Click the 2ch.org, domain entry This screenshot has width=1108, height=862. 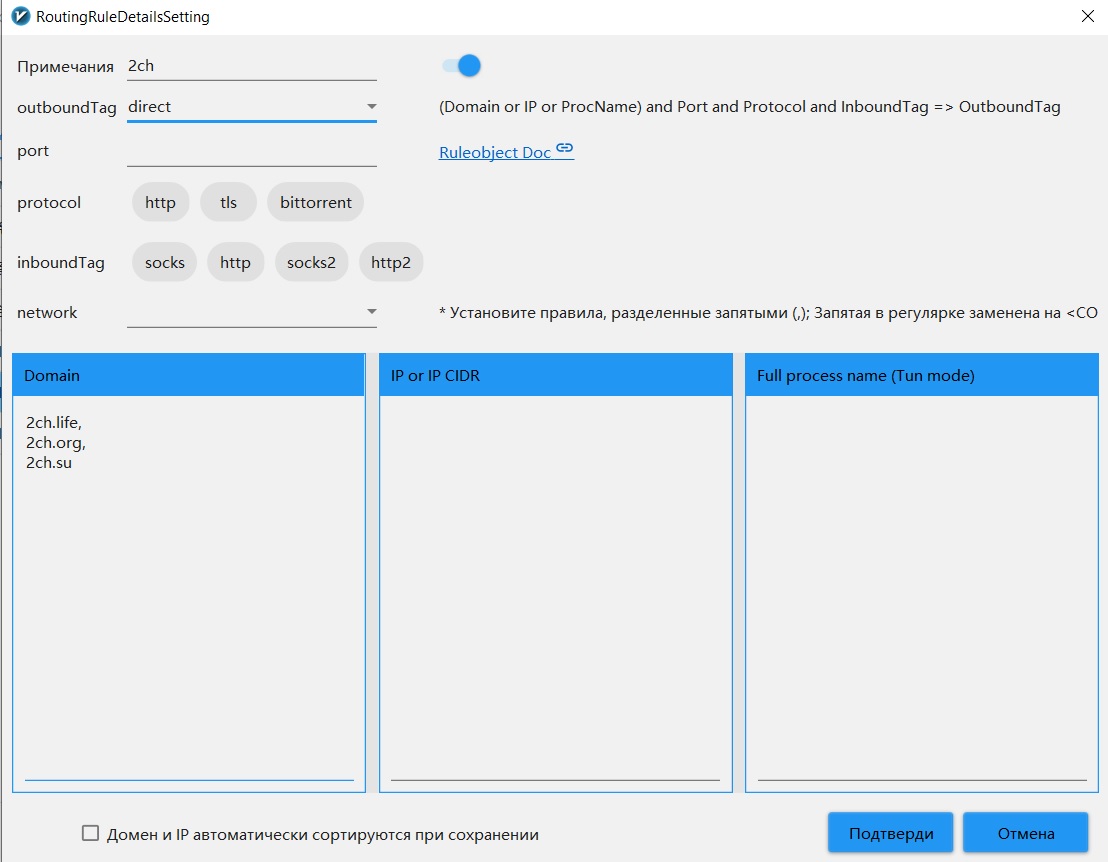56,443
